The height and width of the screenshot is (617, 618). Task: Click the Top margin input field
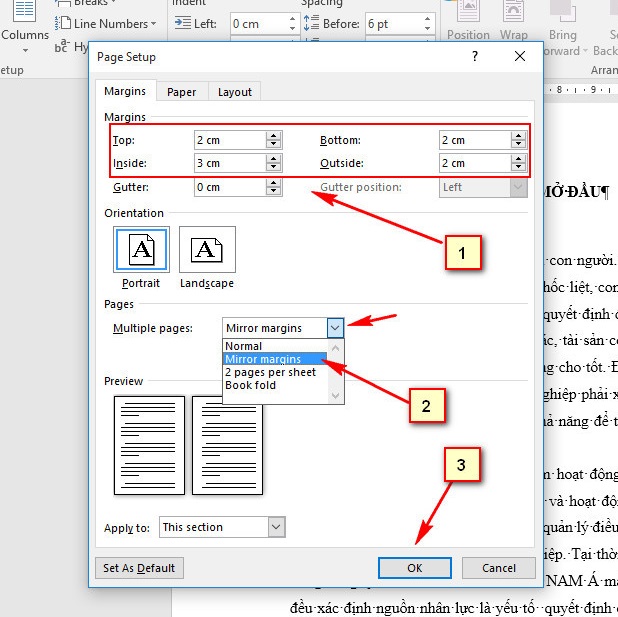[229, 140]
